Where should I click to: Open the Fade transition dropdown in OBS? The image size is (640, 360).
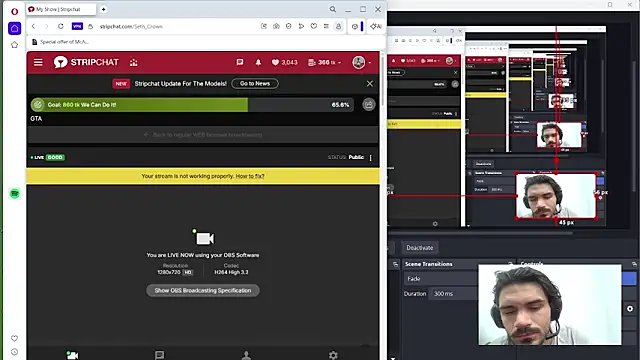tap(441, 279)
